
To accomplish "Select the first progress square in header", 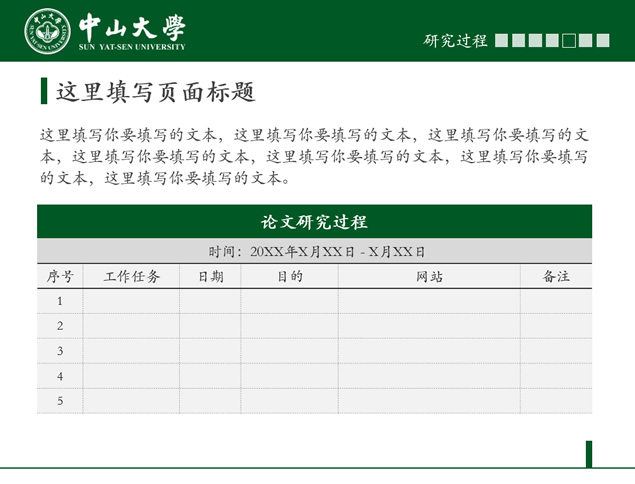I will [501, 41].
